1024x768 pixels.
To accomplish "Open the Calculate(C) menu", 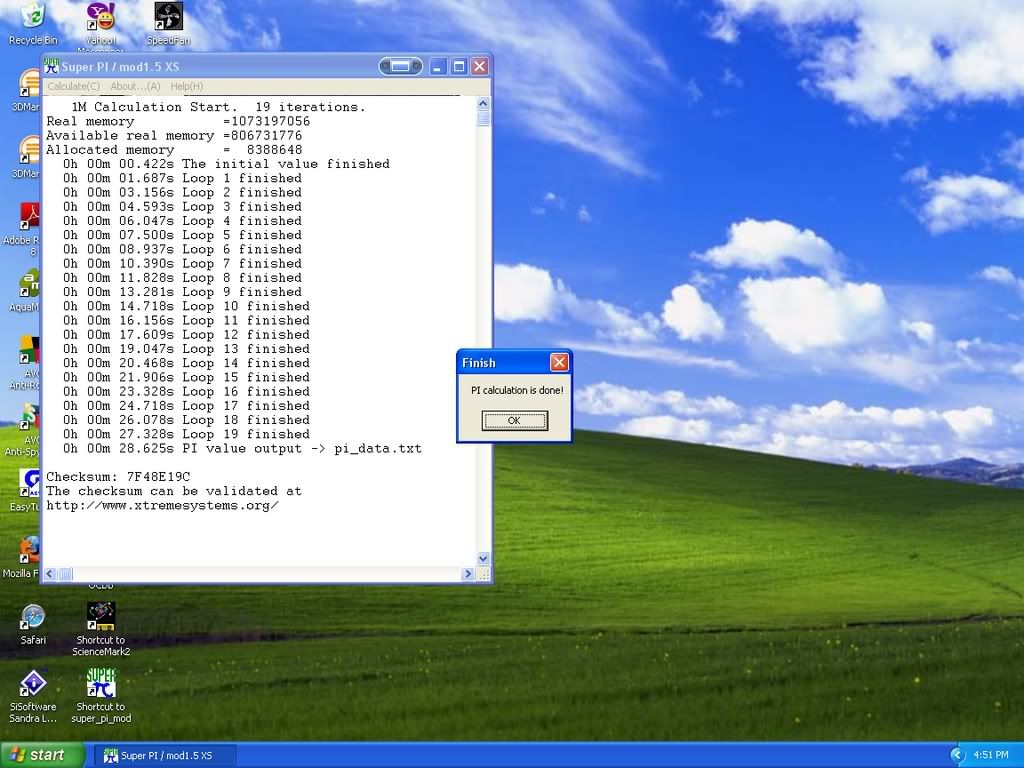I will [73, 86].
